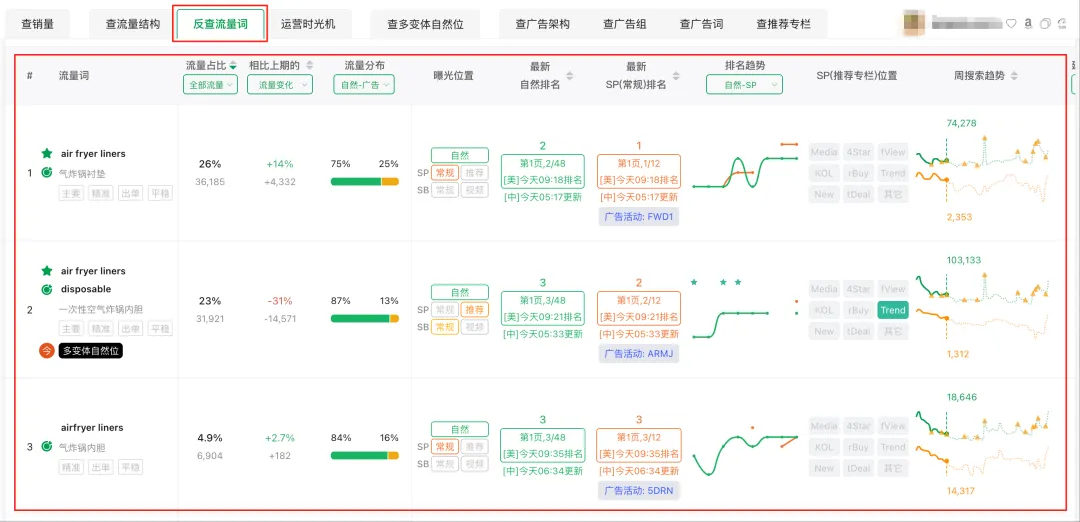The height and width of the screenshot is (522, 1080).
Task: Switch to 查销量 tab
Action: click(37, 24)
